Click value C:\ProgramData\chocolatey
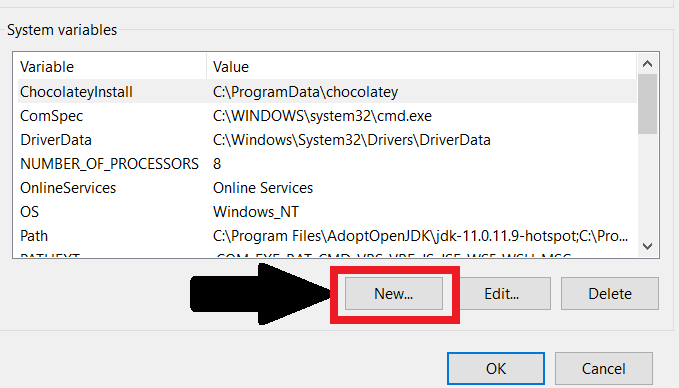679x388 pixels. click(x=305, y=92)
